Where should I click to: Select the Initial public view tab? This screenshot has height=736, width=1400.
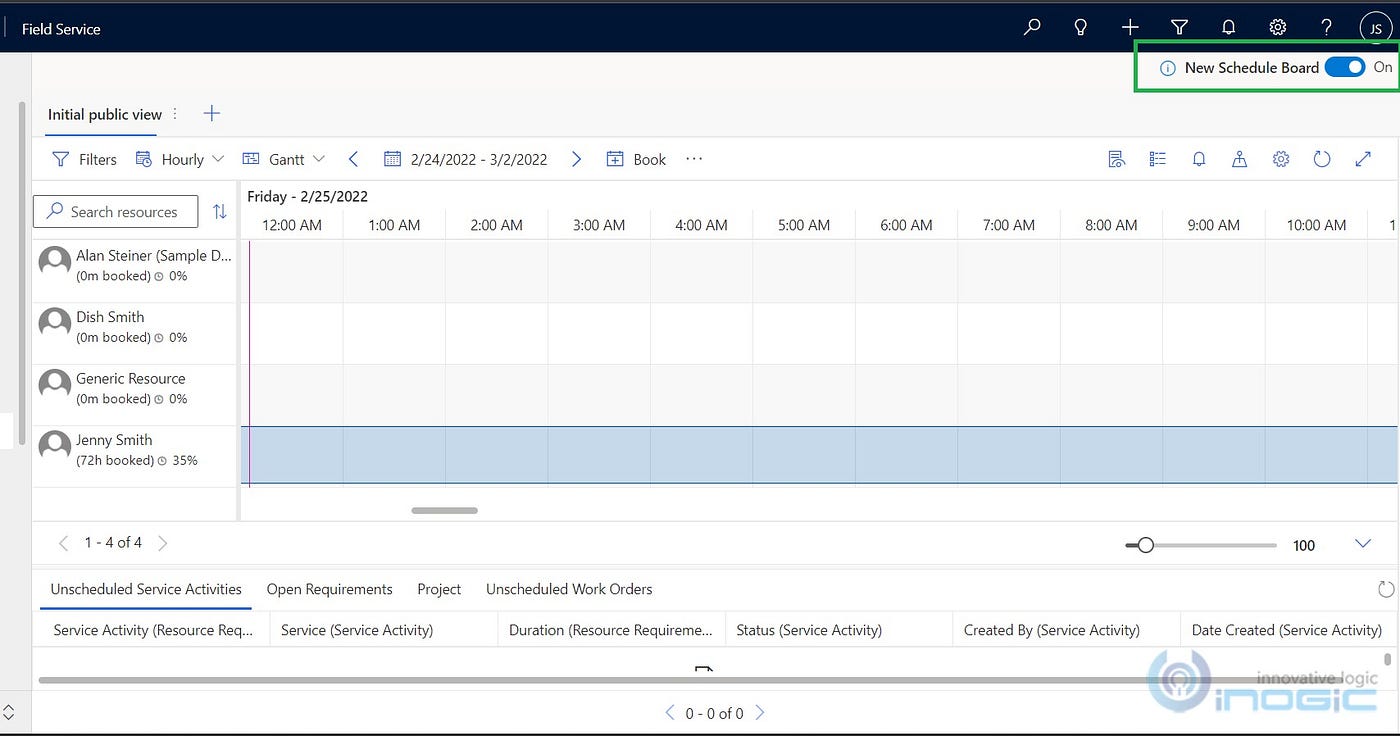click(104, 114)
